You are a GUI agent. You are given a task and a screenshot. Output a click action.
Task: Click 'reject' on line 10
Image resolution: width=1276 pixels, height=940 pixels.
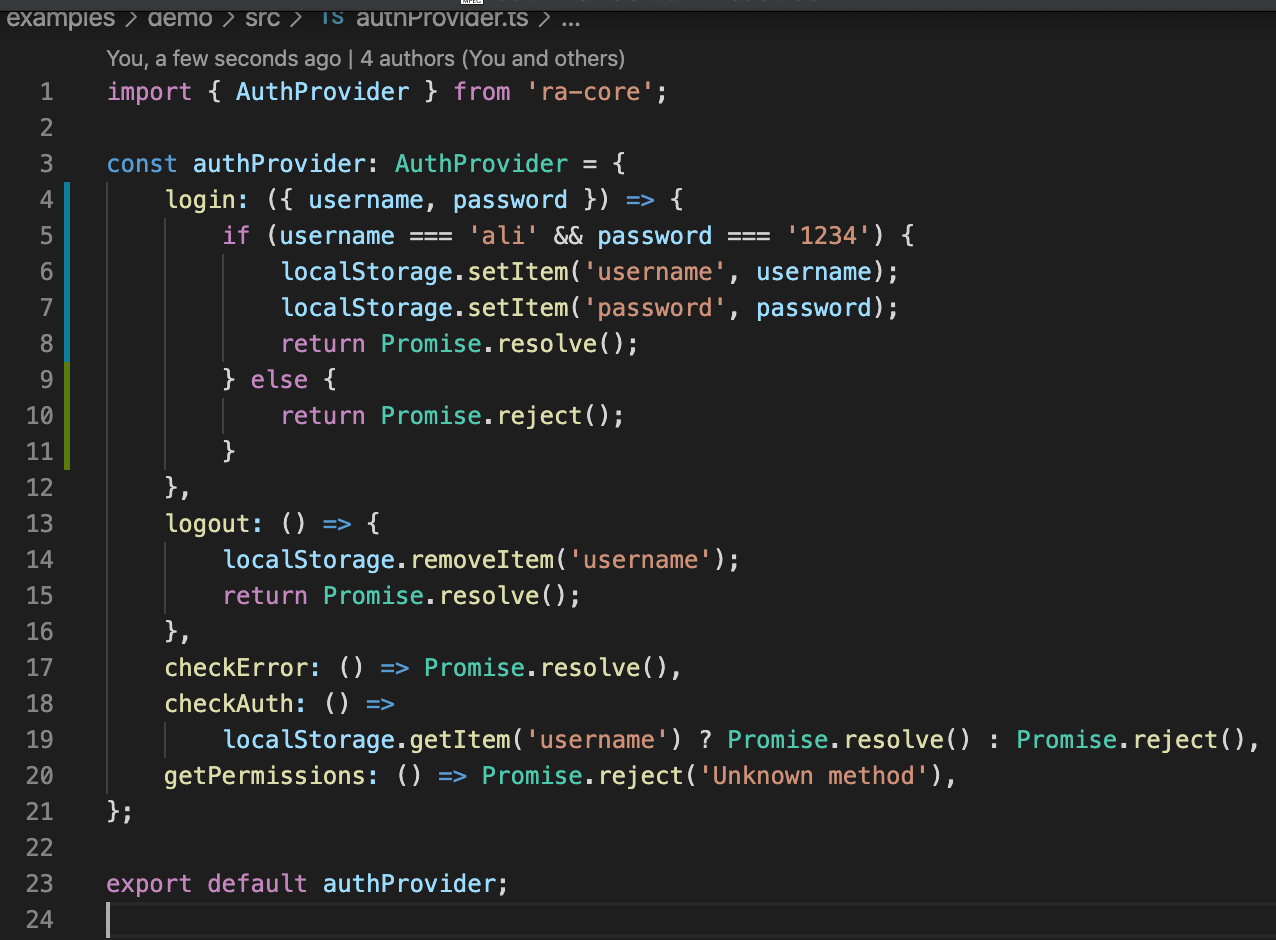click(x=540, y=416)
